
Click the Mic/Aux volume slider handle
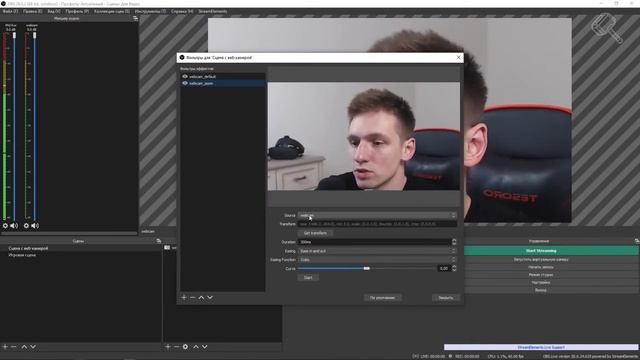click(14, 36)
